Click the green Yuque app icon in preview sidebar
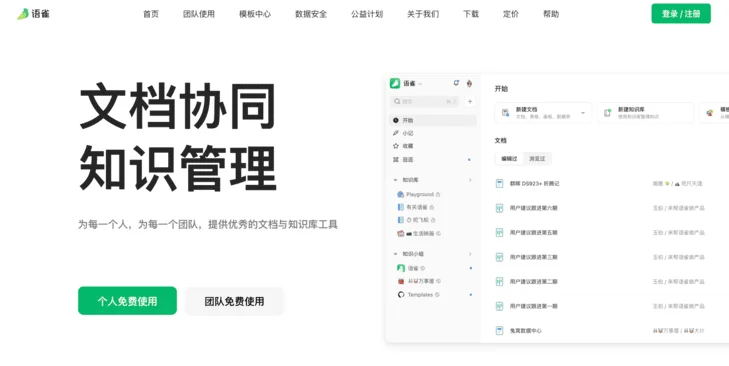The image size is (729, 366). pos(395,83)
